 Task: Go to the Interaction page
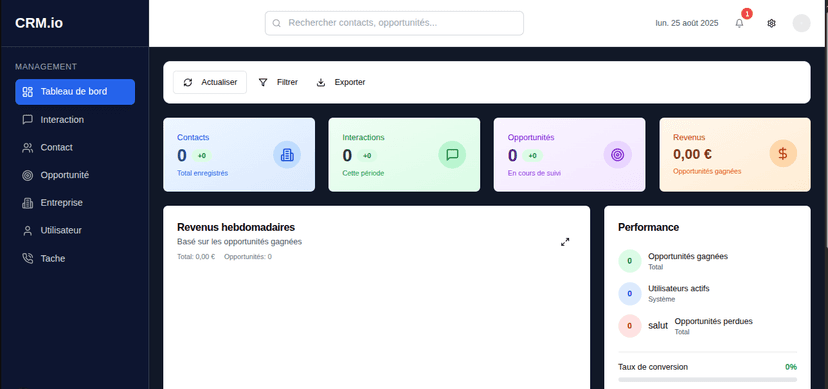[x=75, y=120]
